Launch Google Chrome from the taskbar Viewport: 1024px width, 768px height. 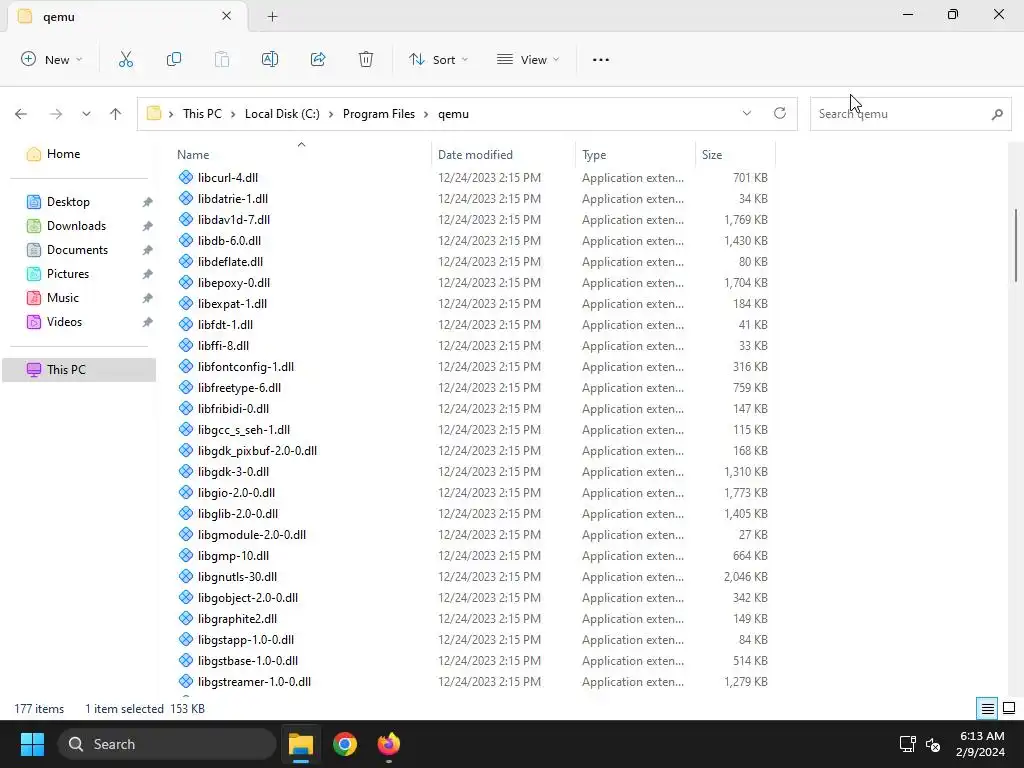345,744
